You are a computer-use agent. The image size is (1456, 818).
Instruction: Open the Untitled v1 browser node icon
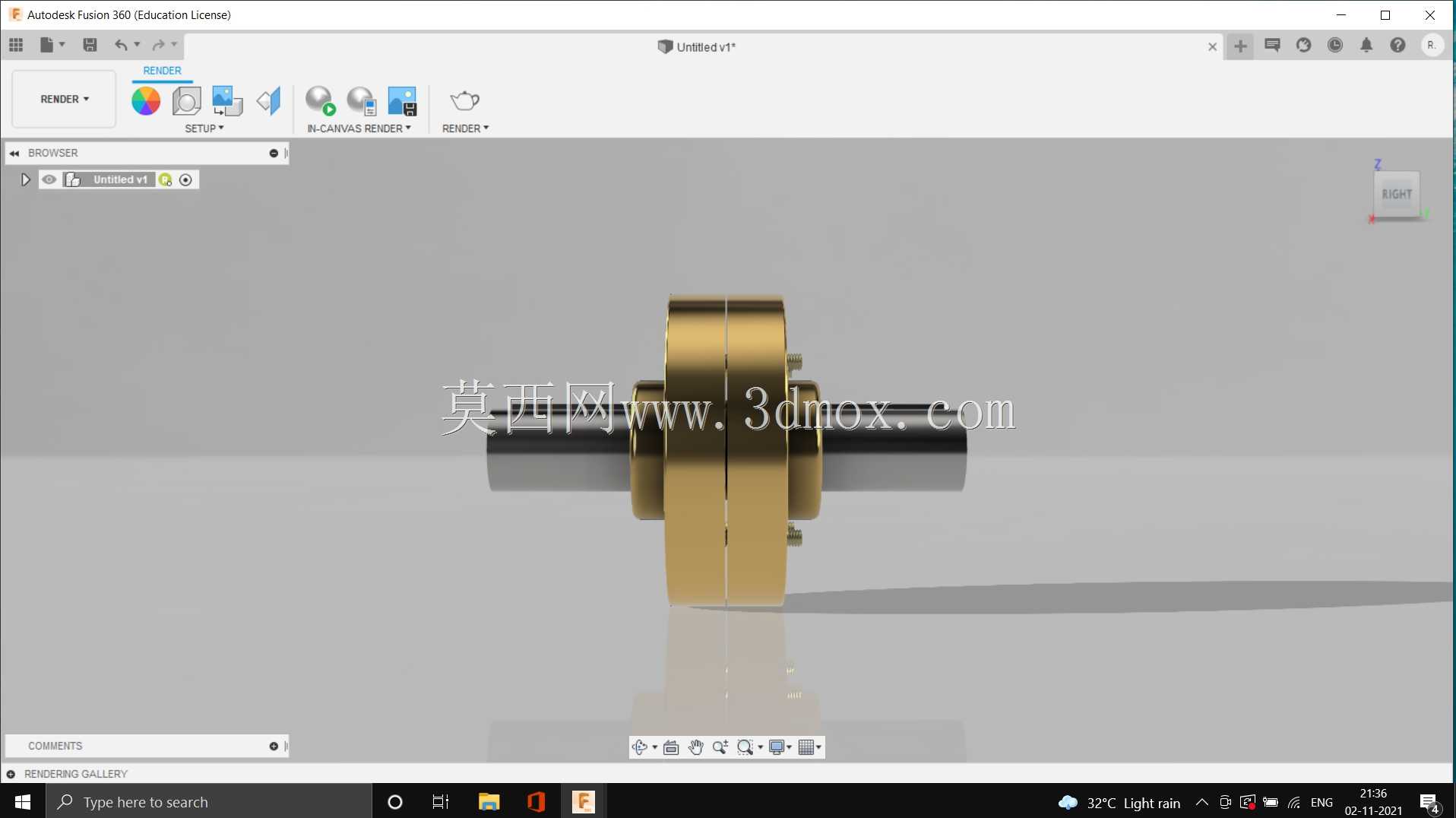tap(73, 179)
